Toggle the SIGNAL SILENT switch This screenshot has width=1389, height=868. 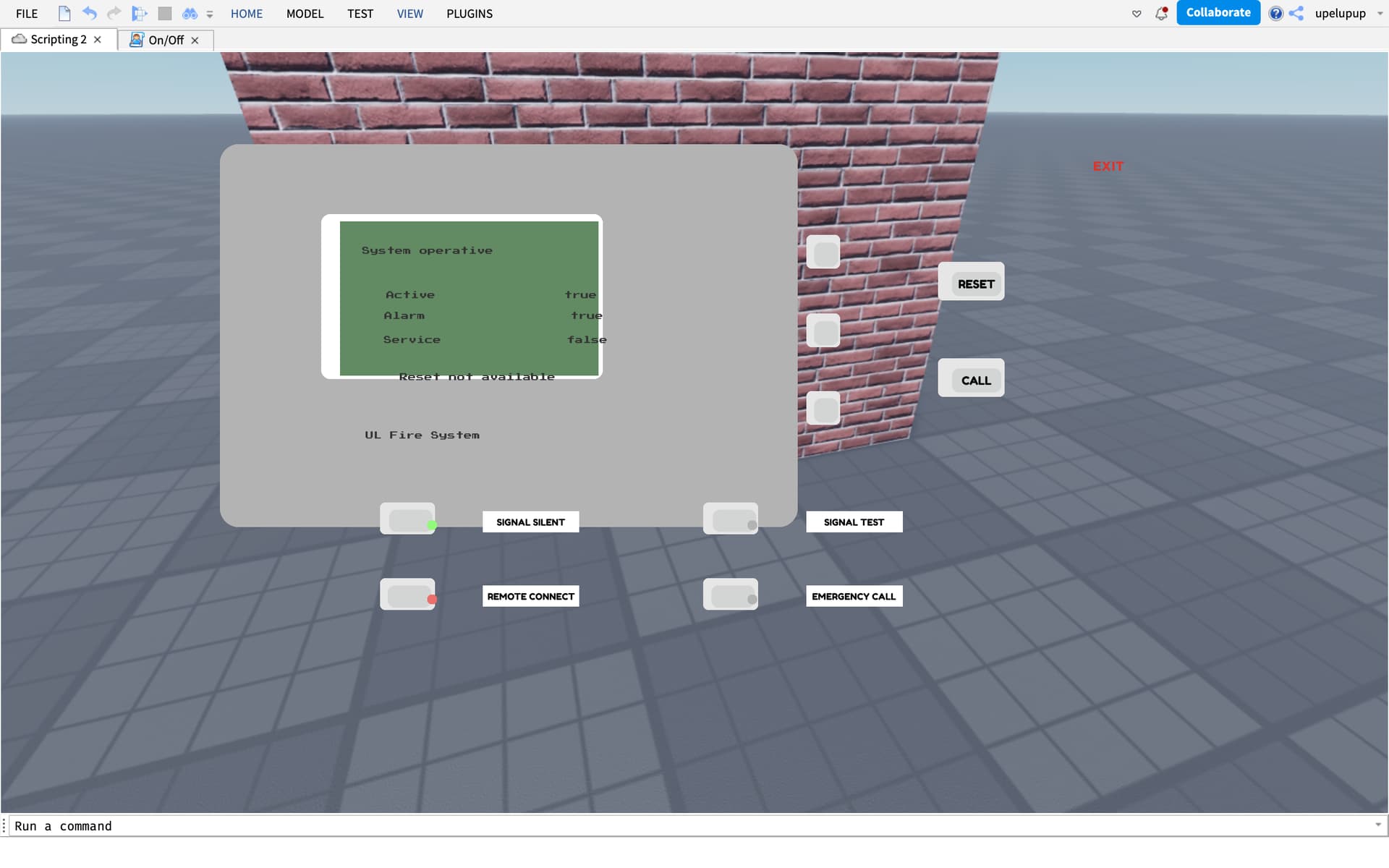[x=408, y=519]
